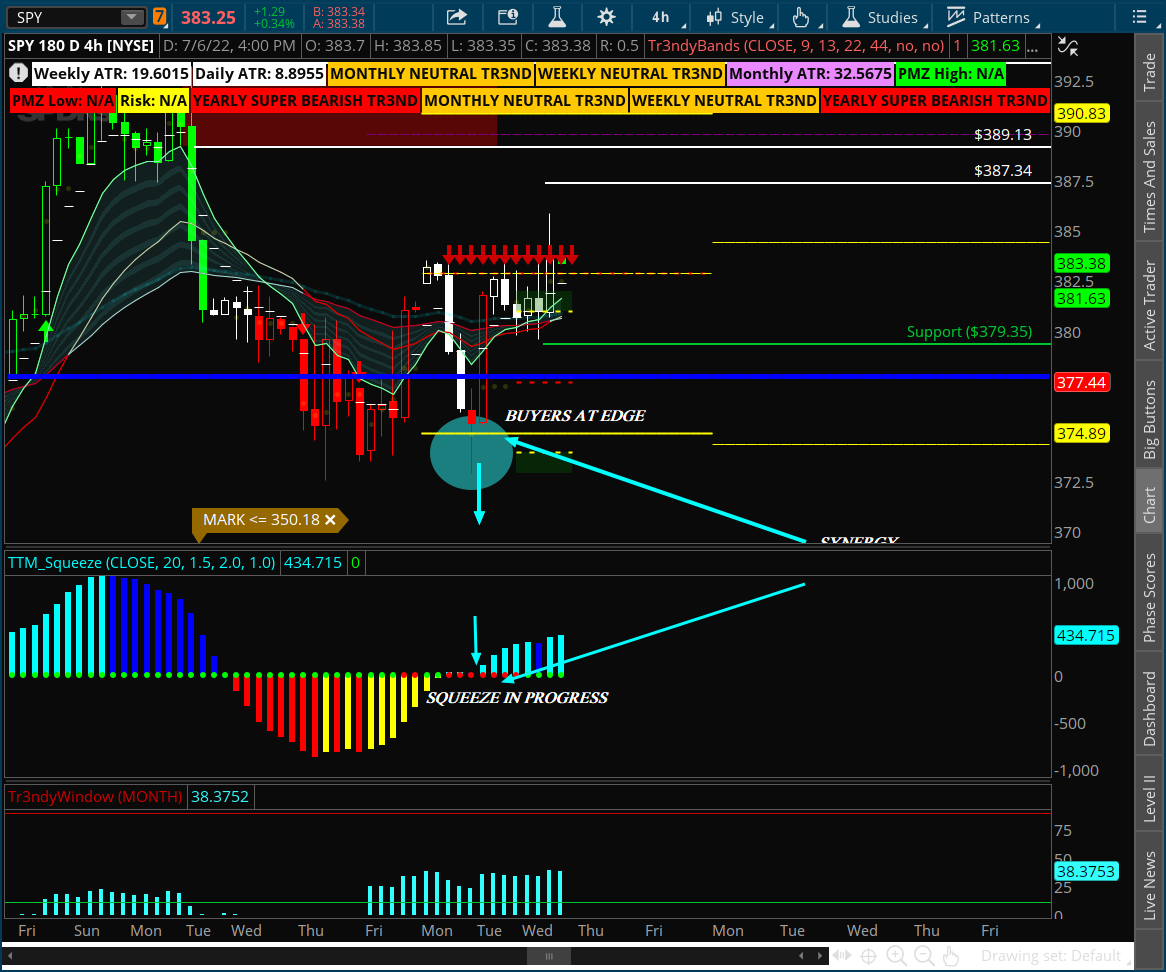Click the Share chart icon
Screen dimensions: 1166x972
457,17
